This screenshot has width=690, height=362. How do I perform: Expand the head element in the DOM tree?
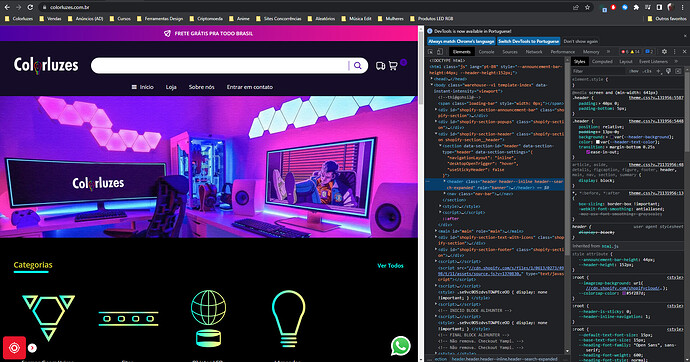432,79
